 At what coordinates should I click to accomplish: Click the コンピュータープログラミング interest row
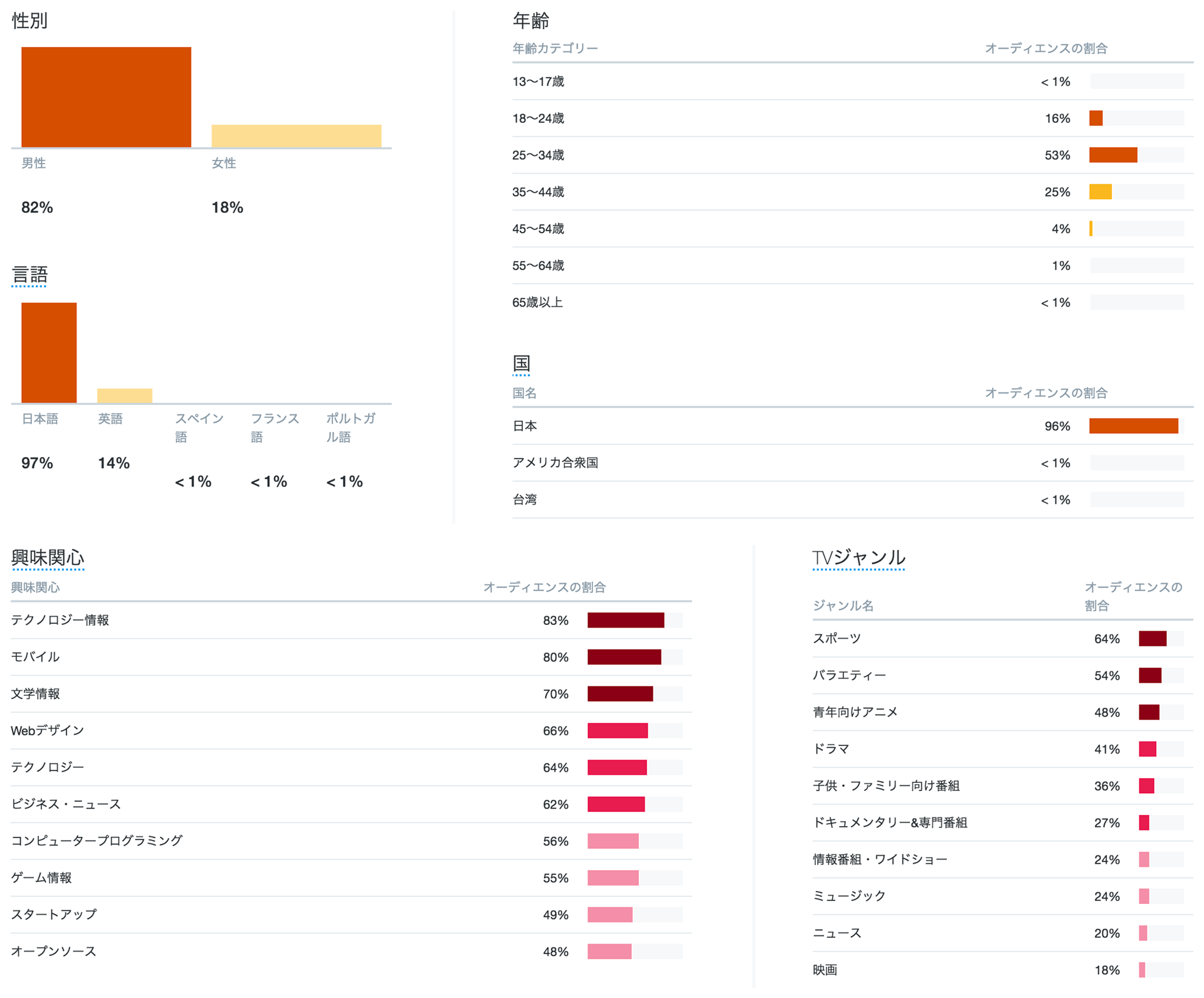point(97,841)
